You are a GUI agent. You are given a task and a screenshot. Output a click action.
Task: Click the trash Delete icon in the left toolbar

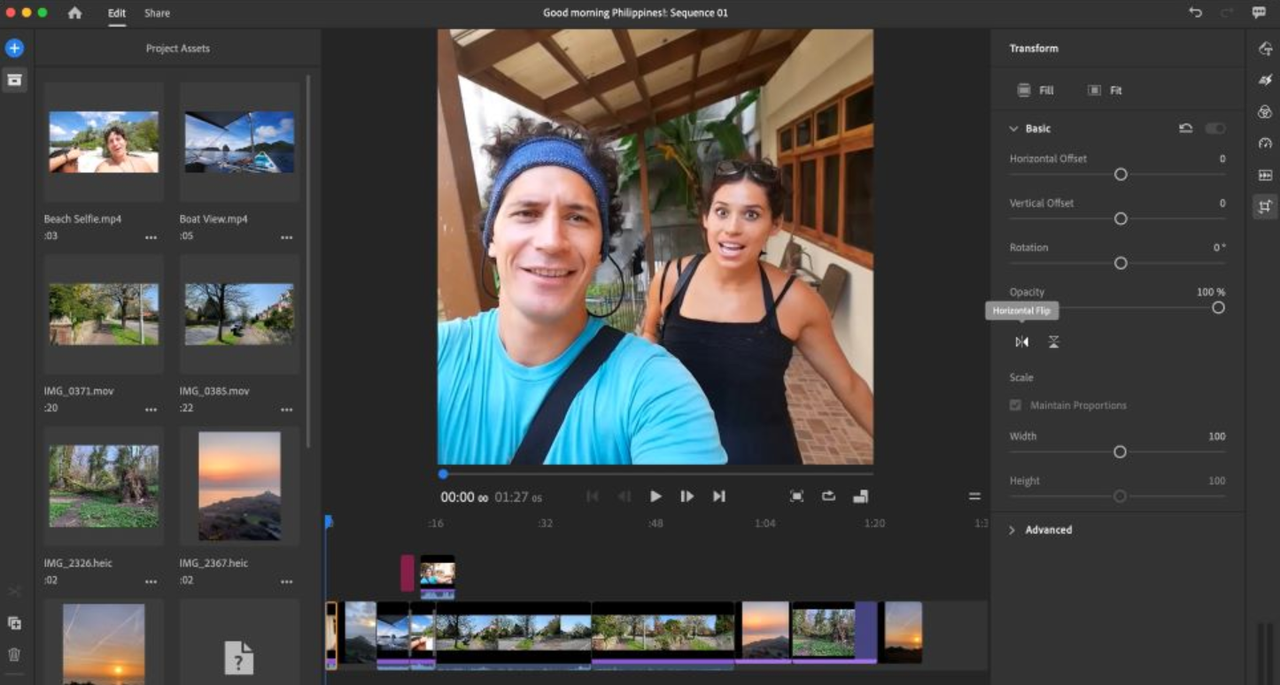click(x=14, y=655)
